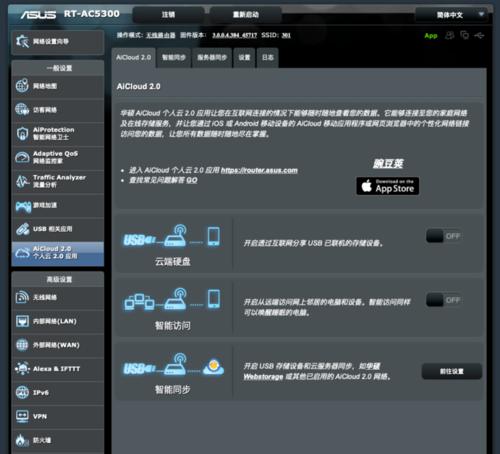This screenshot has width=500, height=454.
Task: Open 外部网络(WAN) globe icon
Action: point(22,345)
